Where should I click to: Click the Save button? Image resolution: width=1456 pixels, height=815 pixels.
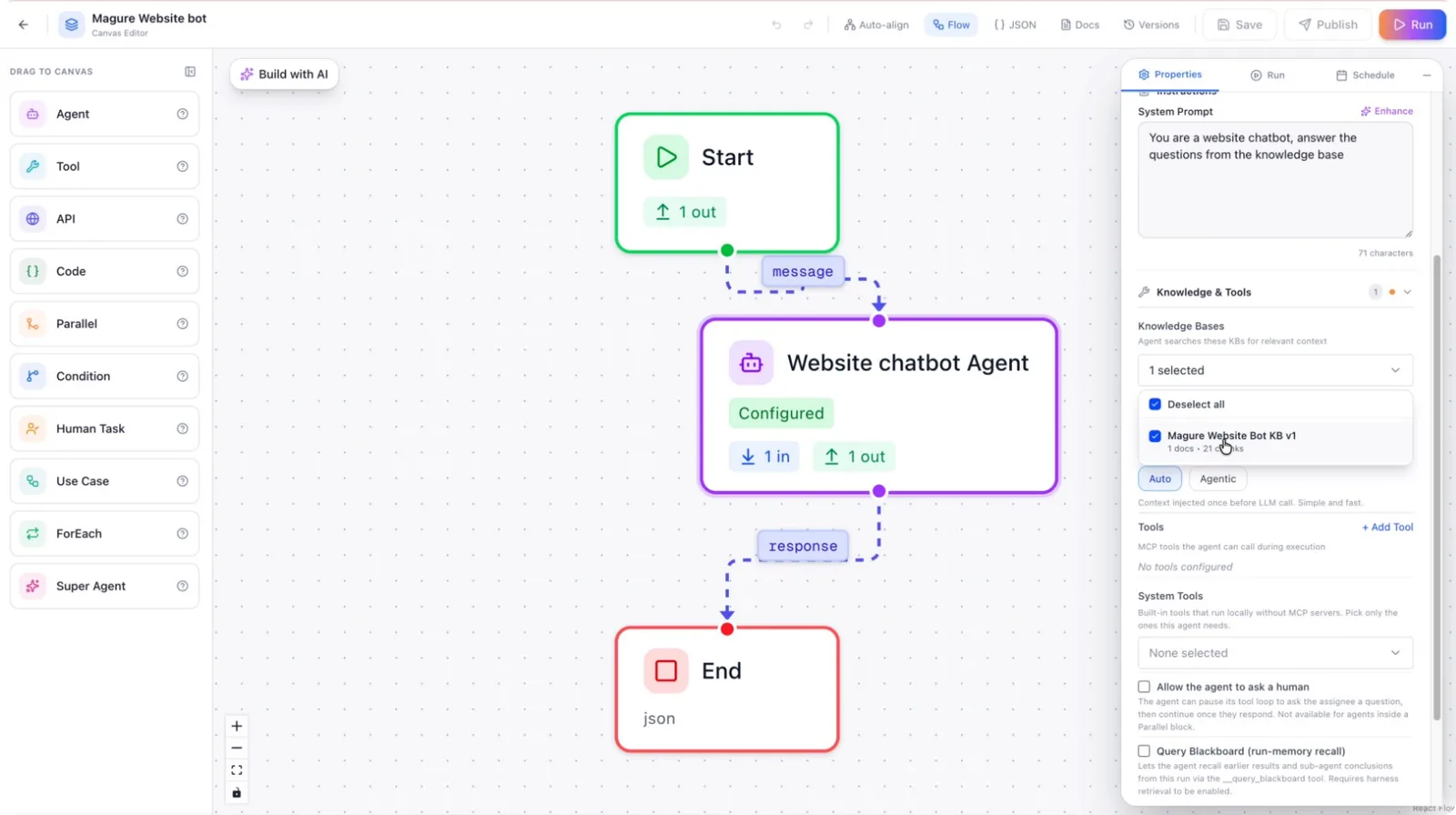tap(1239, 25)
